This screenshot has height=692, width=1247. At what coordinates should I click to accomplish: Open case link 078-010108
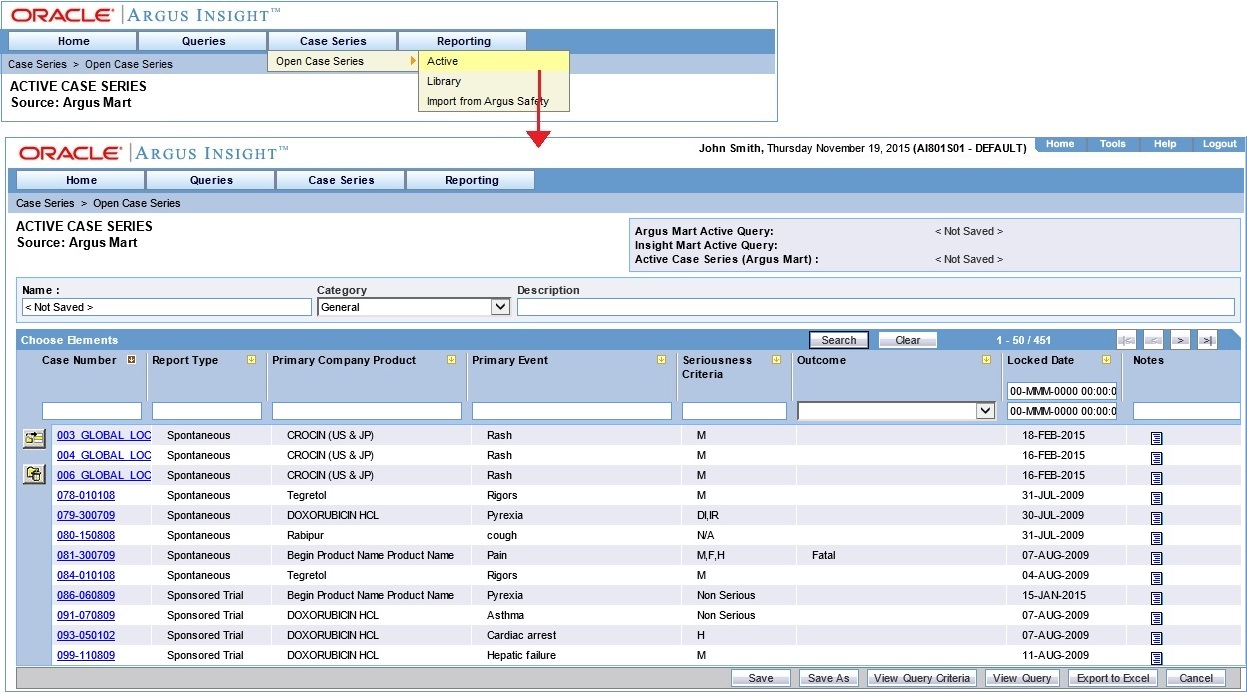(x=86, y=495)
